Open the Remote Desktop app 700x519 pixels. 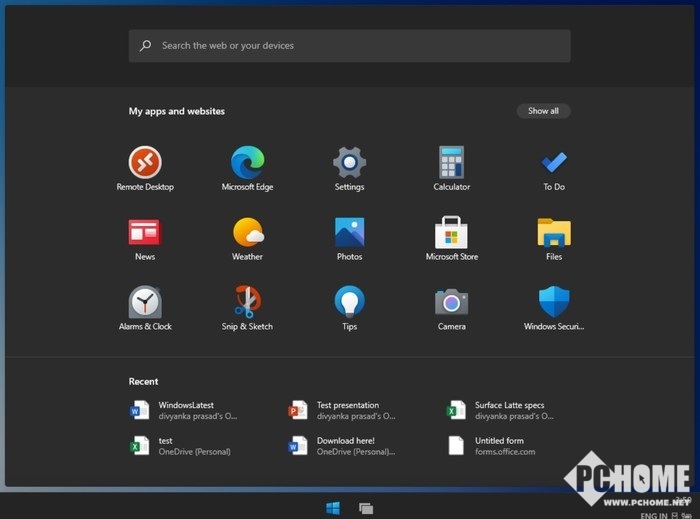[x=145, y=163]
